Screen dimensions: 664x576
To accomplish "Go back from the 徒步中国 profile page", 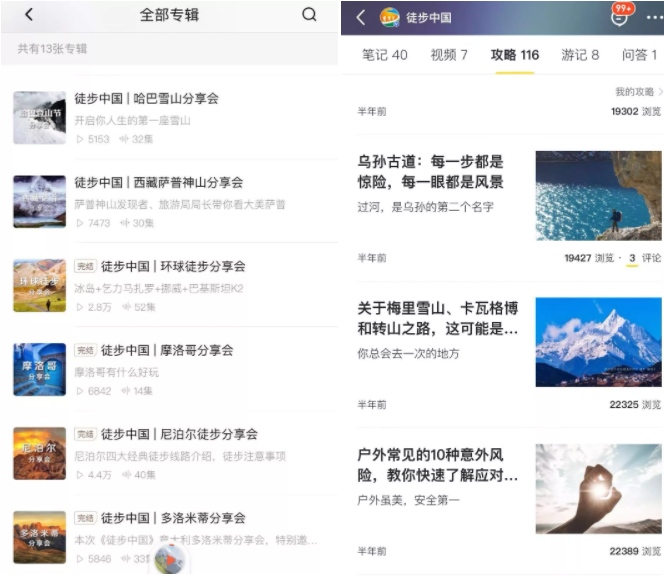I will point(361,18).
